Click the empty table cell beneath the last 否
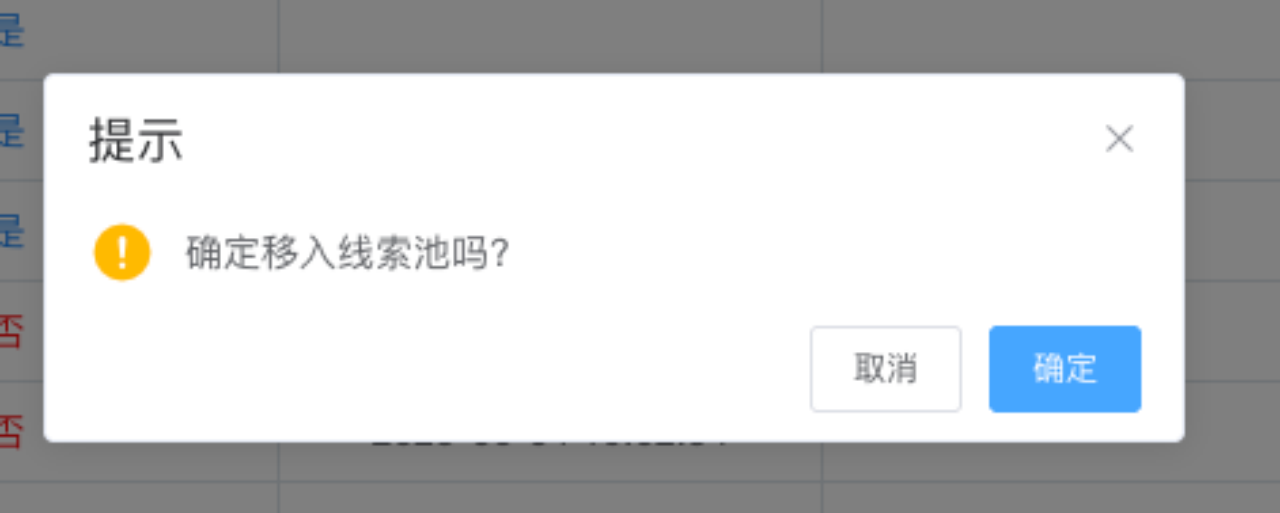Screen dimensions: 1280x513 coord(138,498)
